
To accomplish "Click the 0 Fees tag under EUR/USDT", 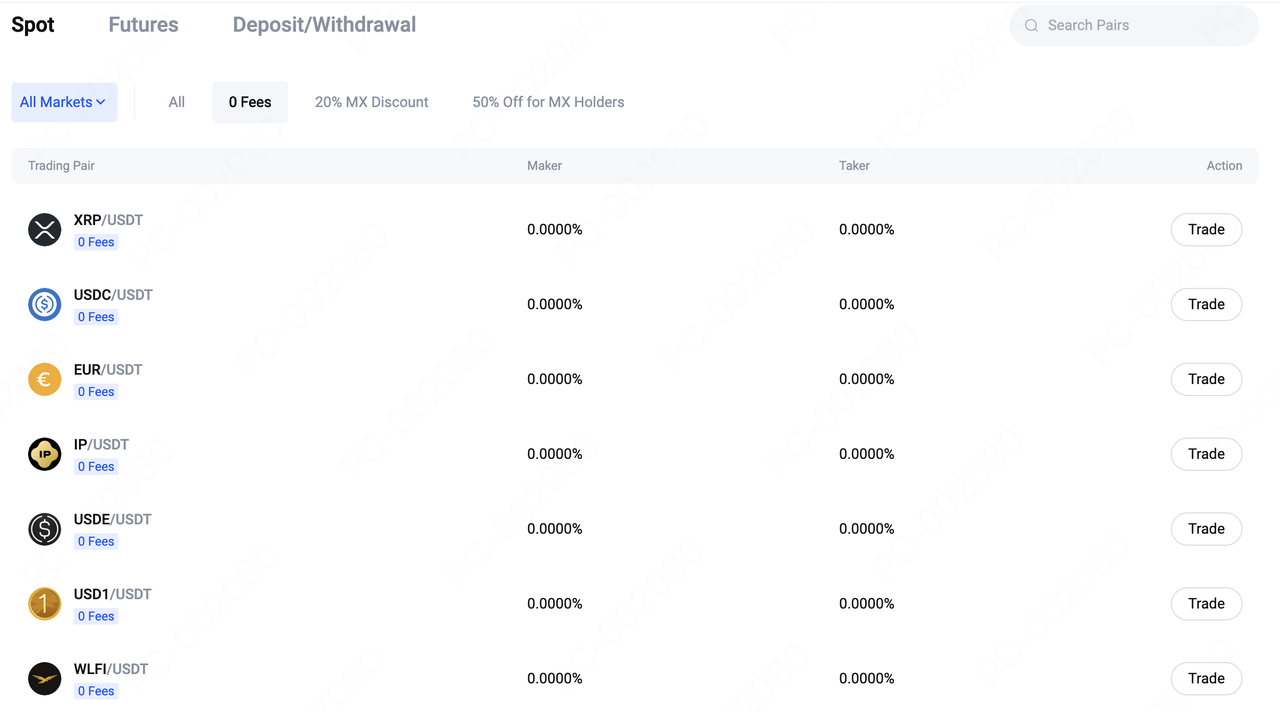I will pos(96,392).
